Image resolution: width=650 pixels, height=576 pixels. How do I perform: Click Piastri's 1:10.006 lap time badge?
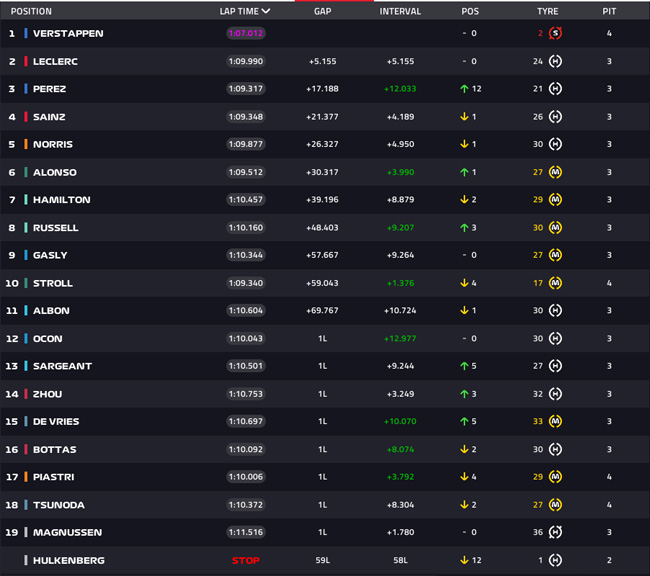point(246,477)
